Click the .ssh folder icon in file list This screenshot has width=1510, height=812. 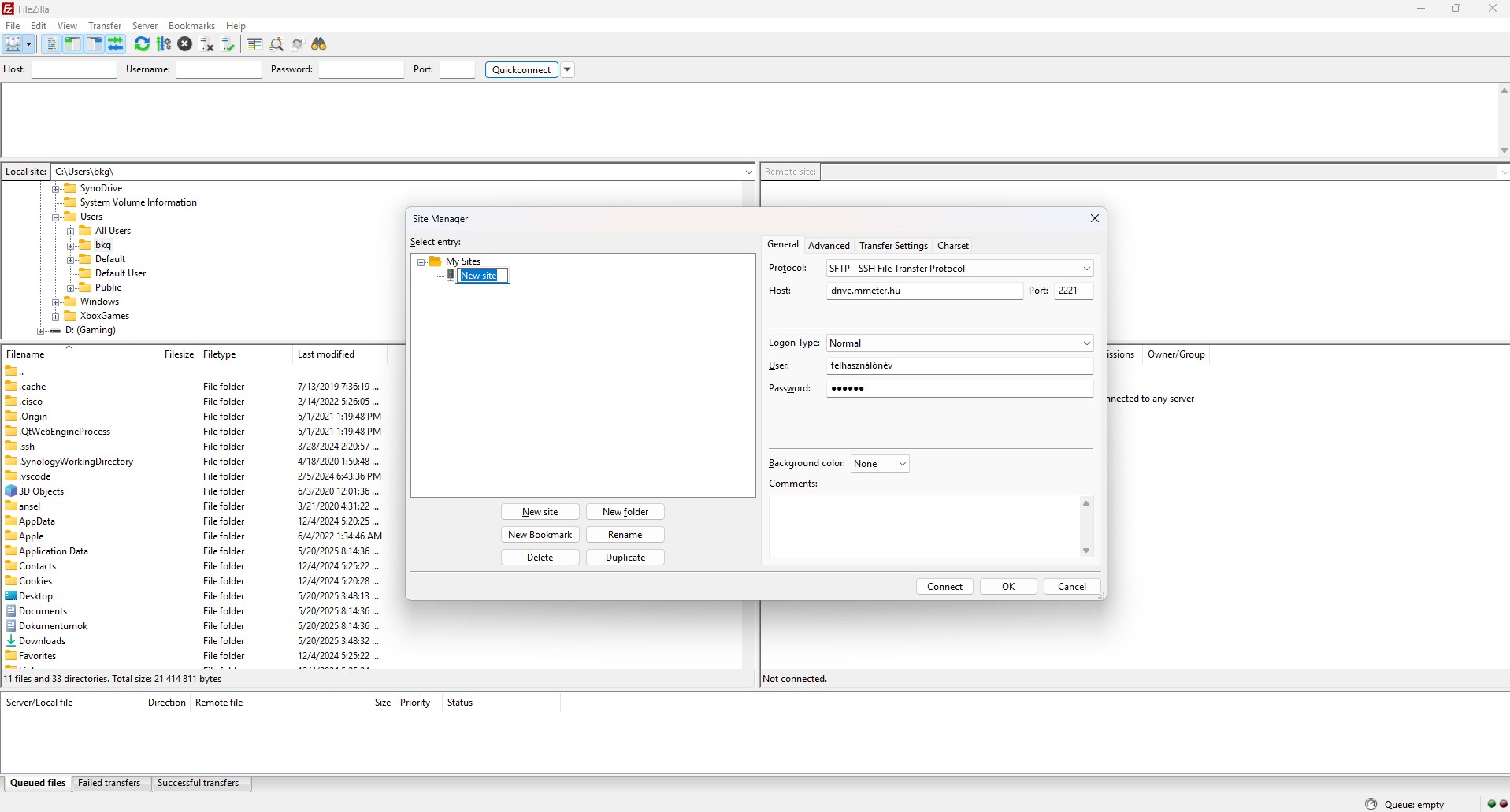click(11, 447)
